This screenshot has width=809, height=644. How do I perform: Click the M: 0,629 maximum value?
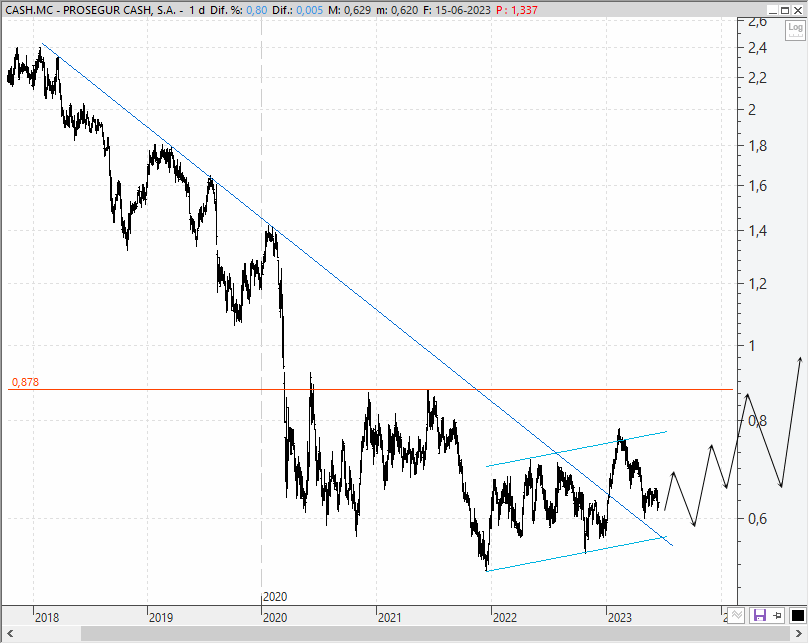click(349, 10)
